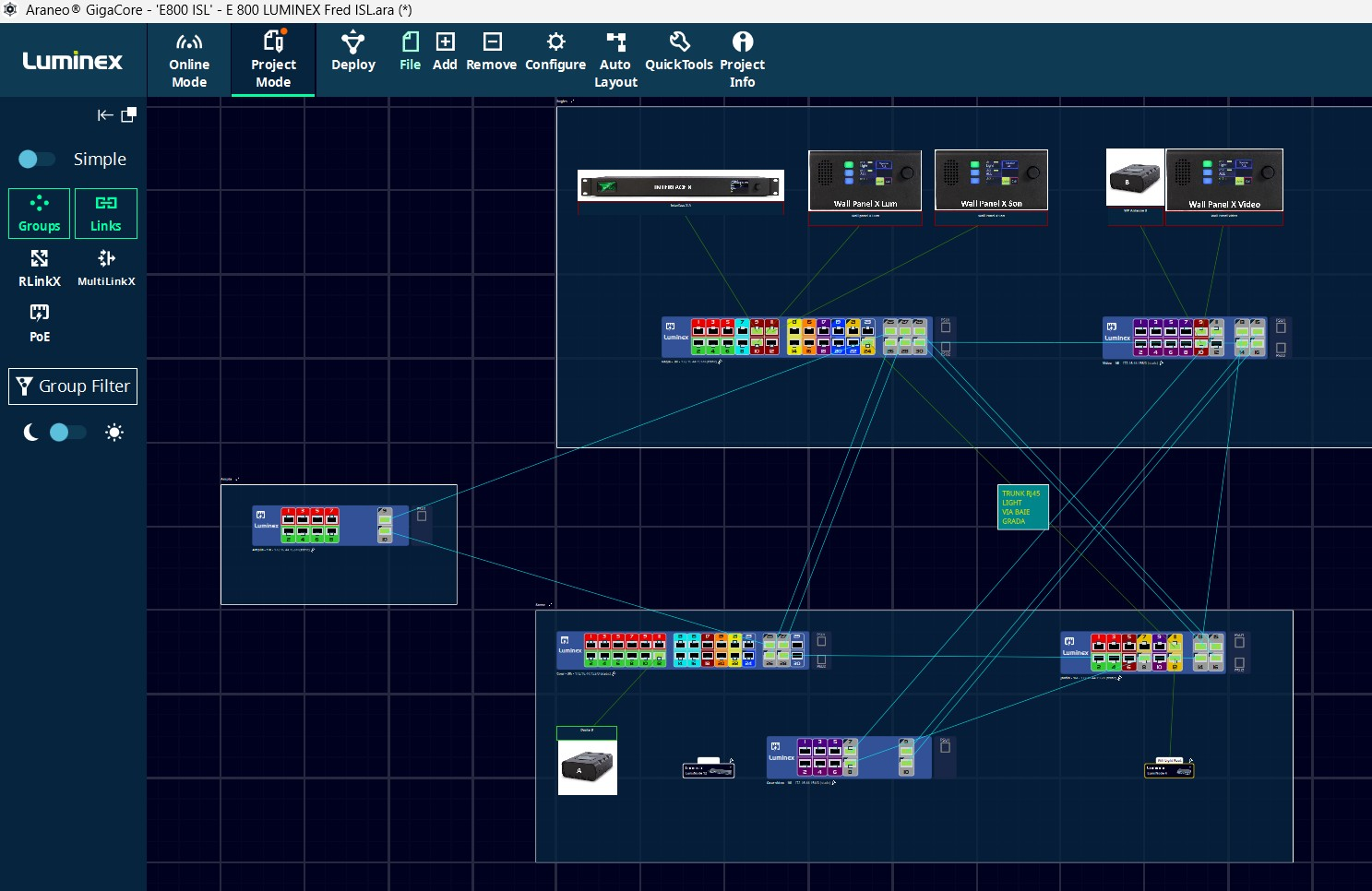Open QuickTools
Viewport: 1372px width, 891px height.
(x=679, y=52)
